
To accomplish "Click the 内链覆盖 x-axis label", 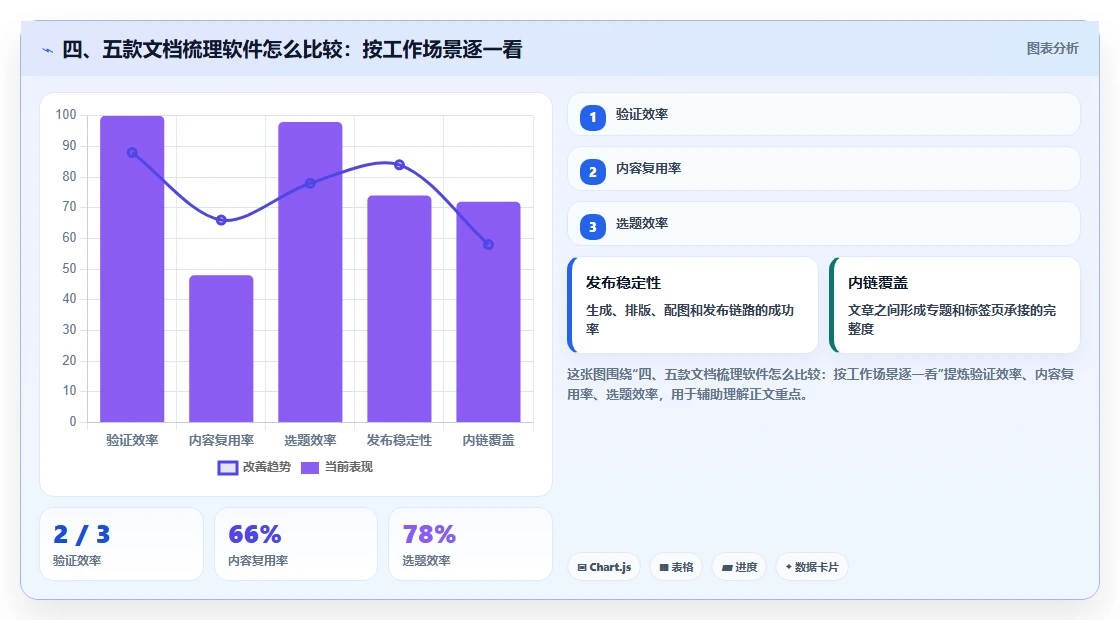I will (489, 441).
